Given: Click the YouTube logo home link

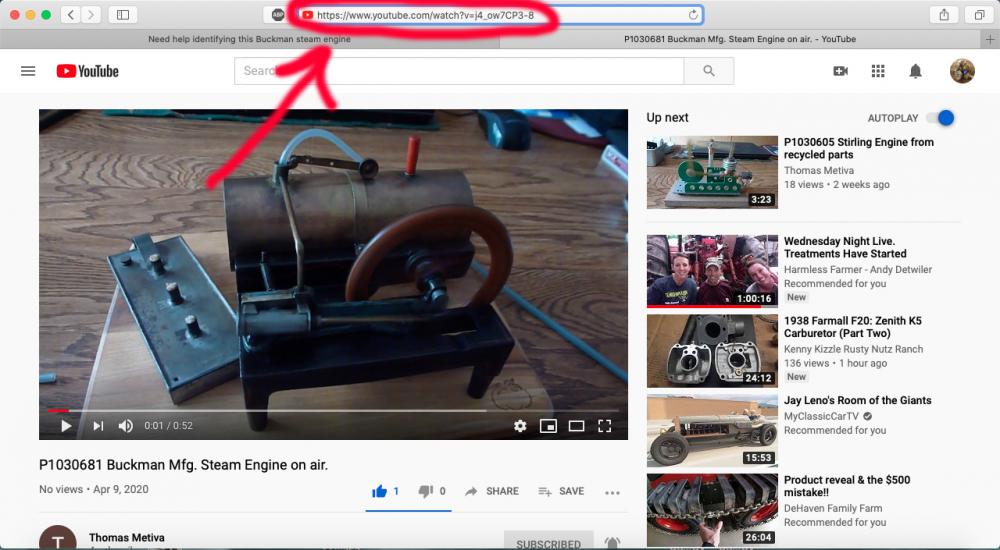Looking at the screenshot, I should coord(87,71).
